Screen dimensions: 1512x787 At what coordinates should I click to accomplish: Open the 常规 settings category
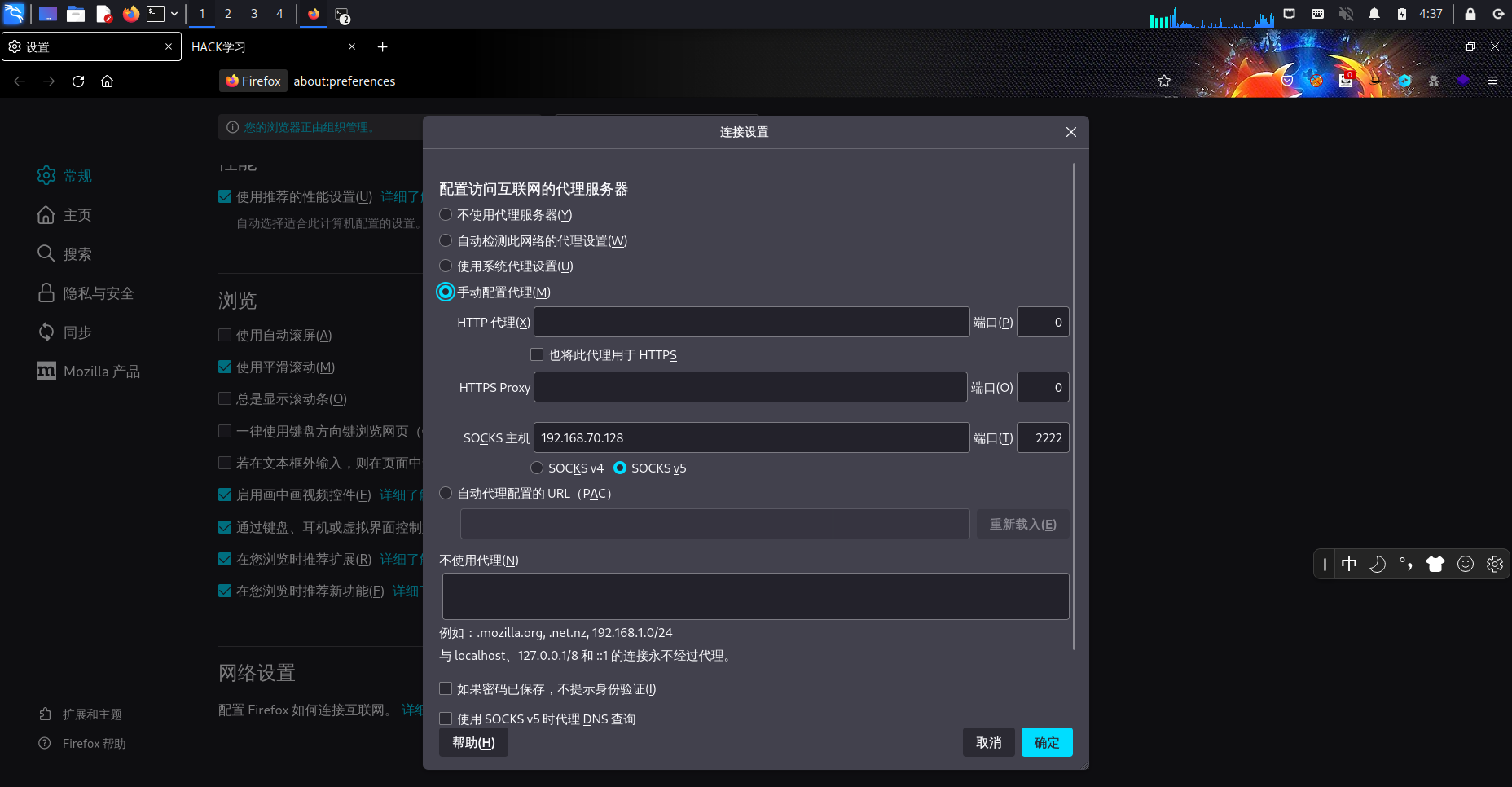(65, 176)
